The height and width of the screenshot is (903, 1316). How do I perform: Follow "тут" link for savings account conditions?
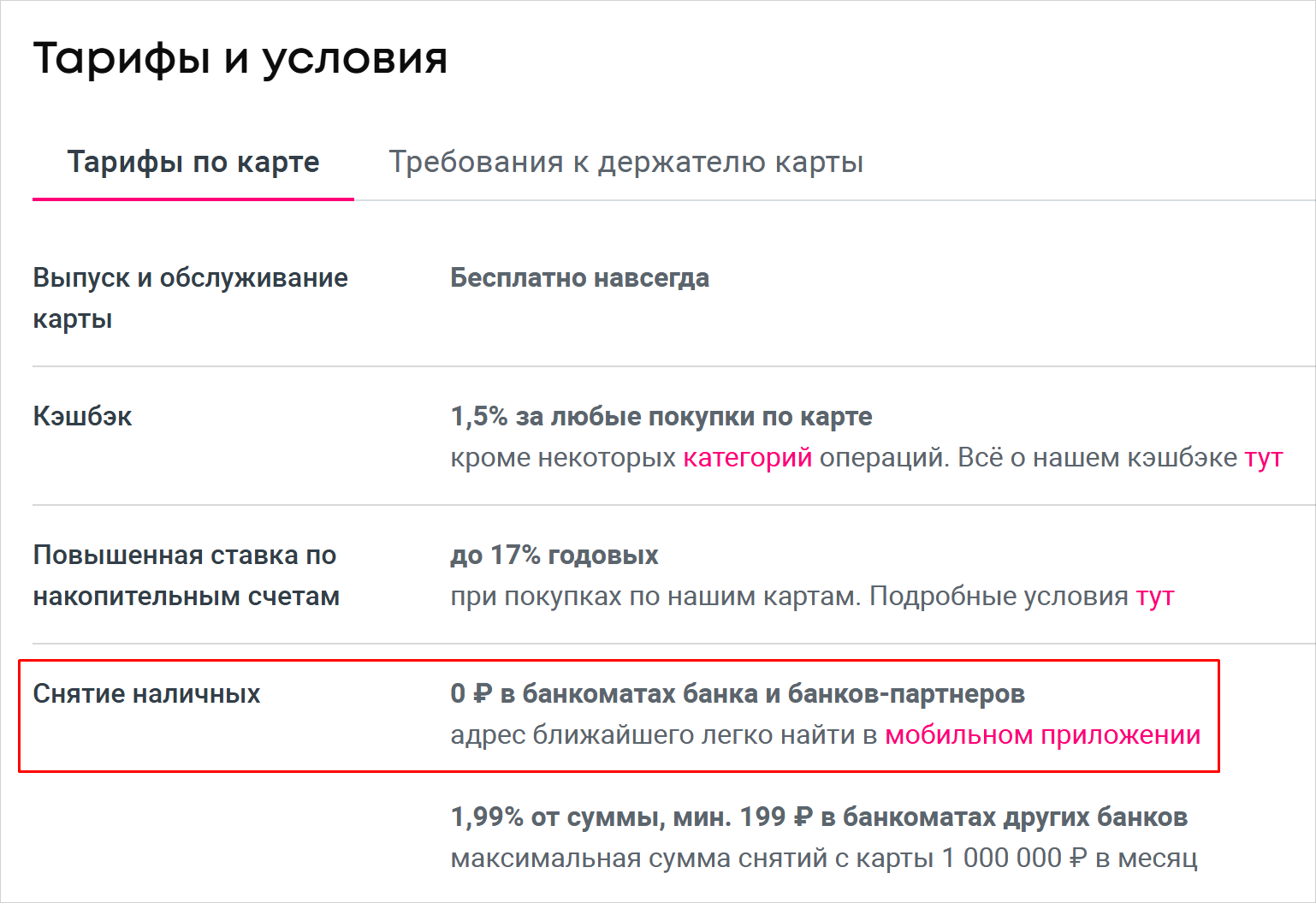pyautogui.click(x=1155, y=597)
